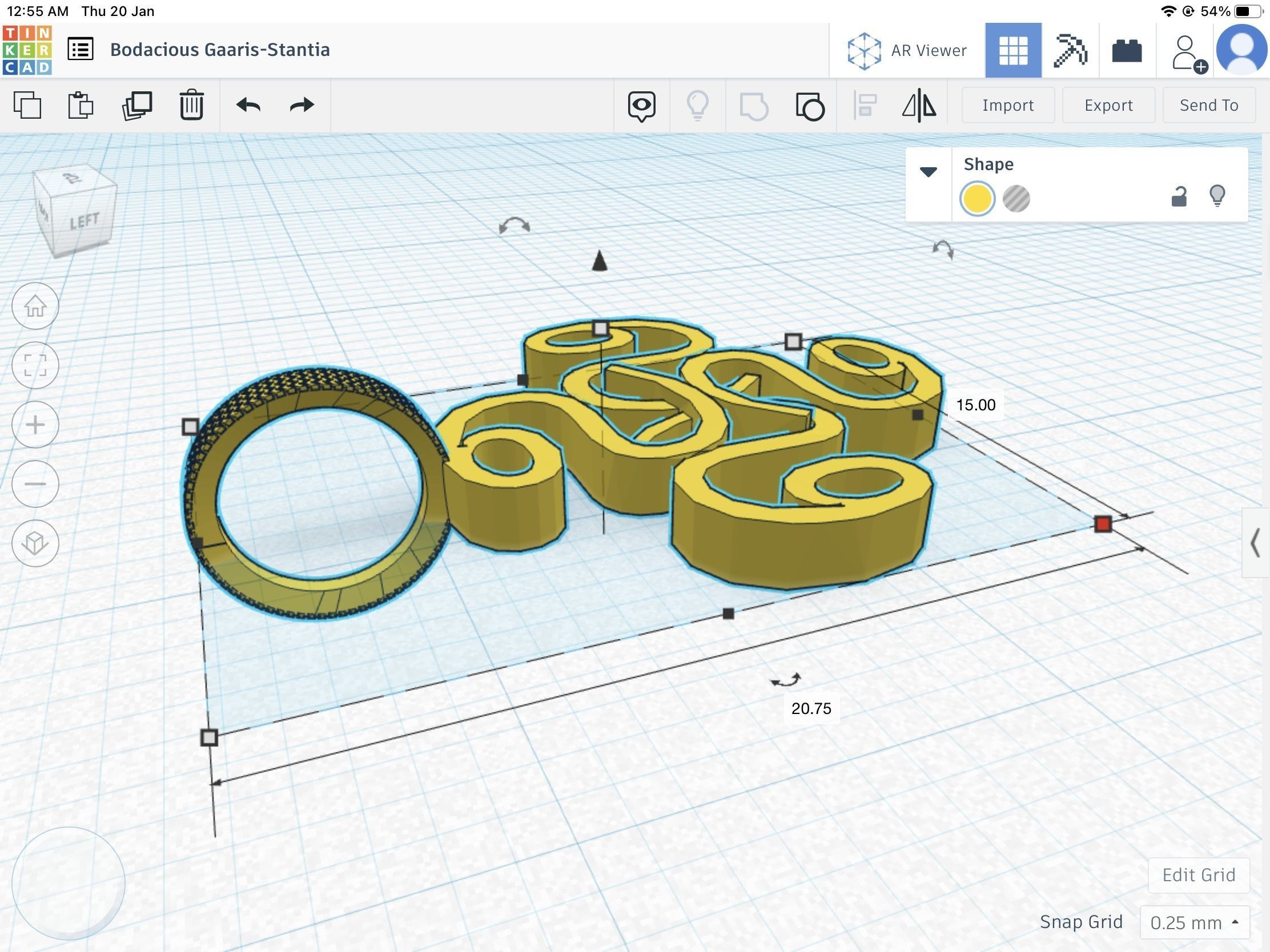The width and height of the screenshot is (1270, 952).
Task: Redo the last undone action
Action: pyautogui.click(x=302, y=105)
